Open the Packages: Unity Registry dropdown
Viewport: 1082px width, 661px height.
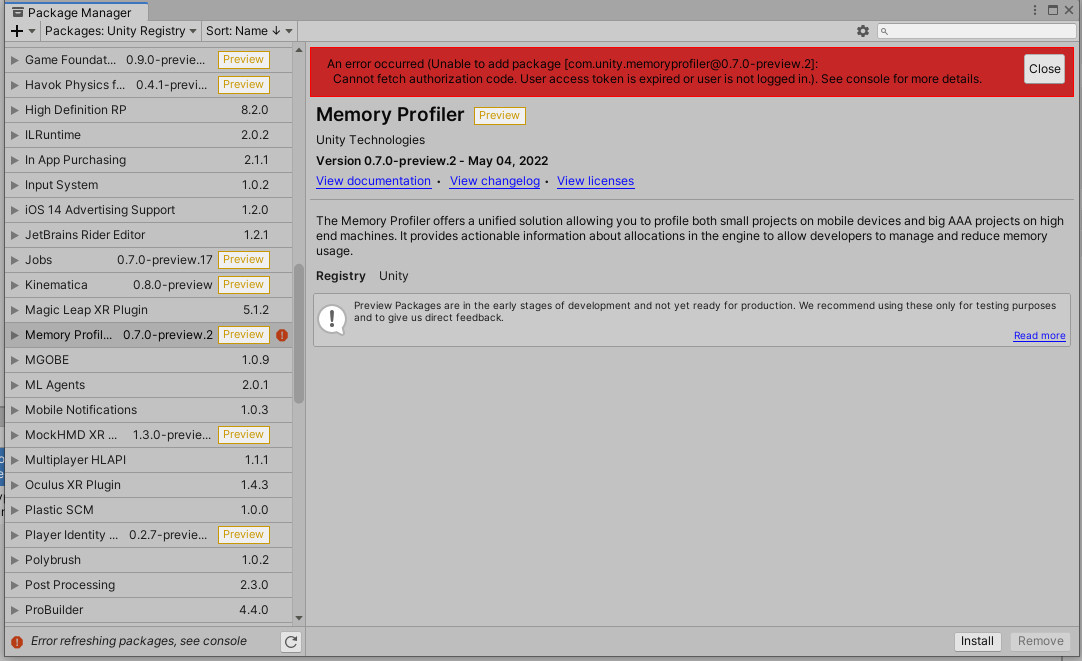point(121,31)
